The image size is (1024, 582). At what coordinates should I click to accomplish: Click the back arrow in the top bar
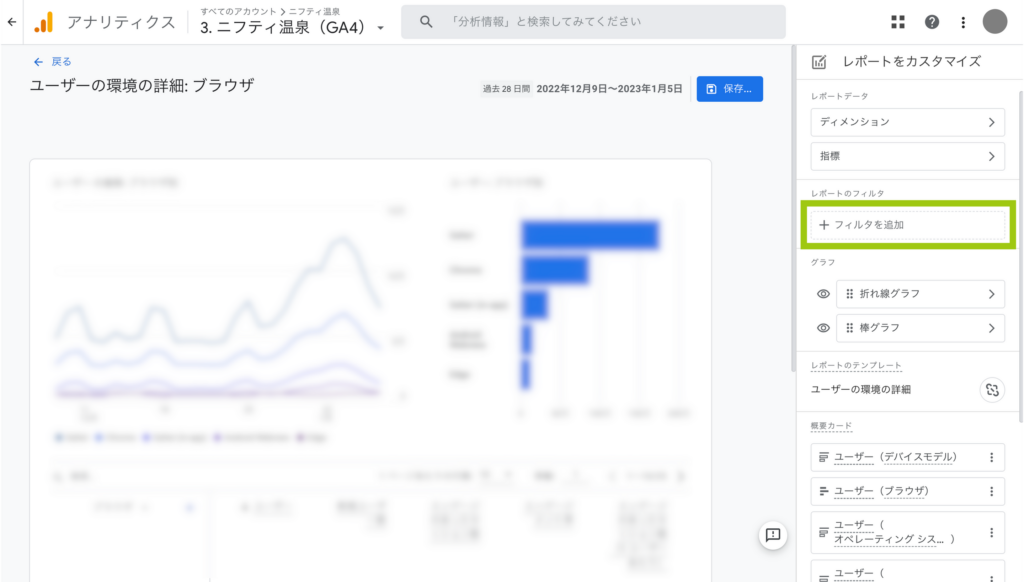coord(12,22)
